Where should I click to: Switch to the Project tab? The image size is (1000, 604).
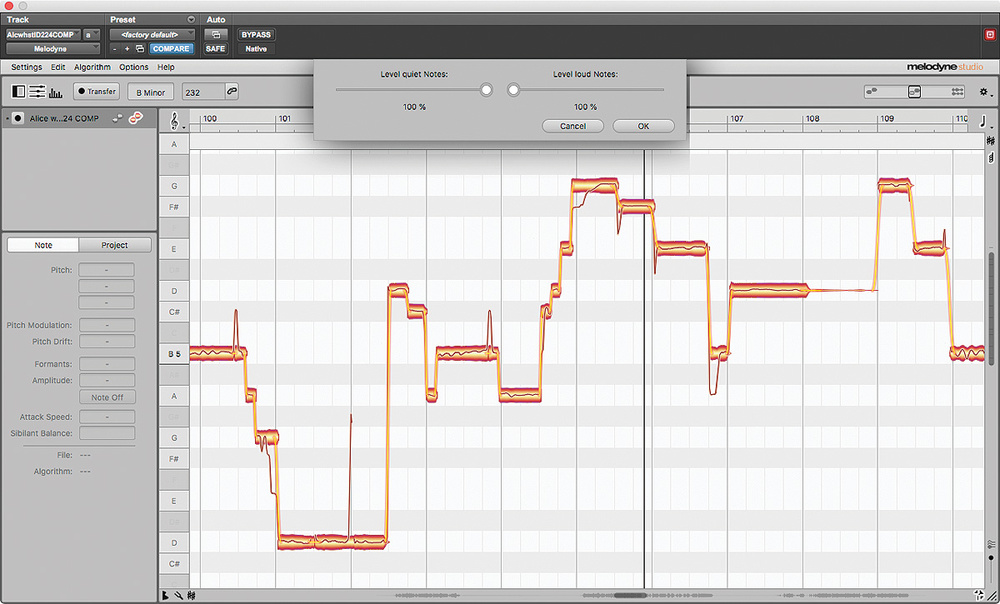click(112, 244)
